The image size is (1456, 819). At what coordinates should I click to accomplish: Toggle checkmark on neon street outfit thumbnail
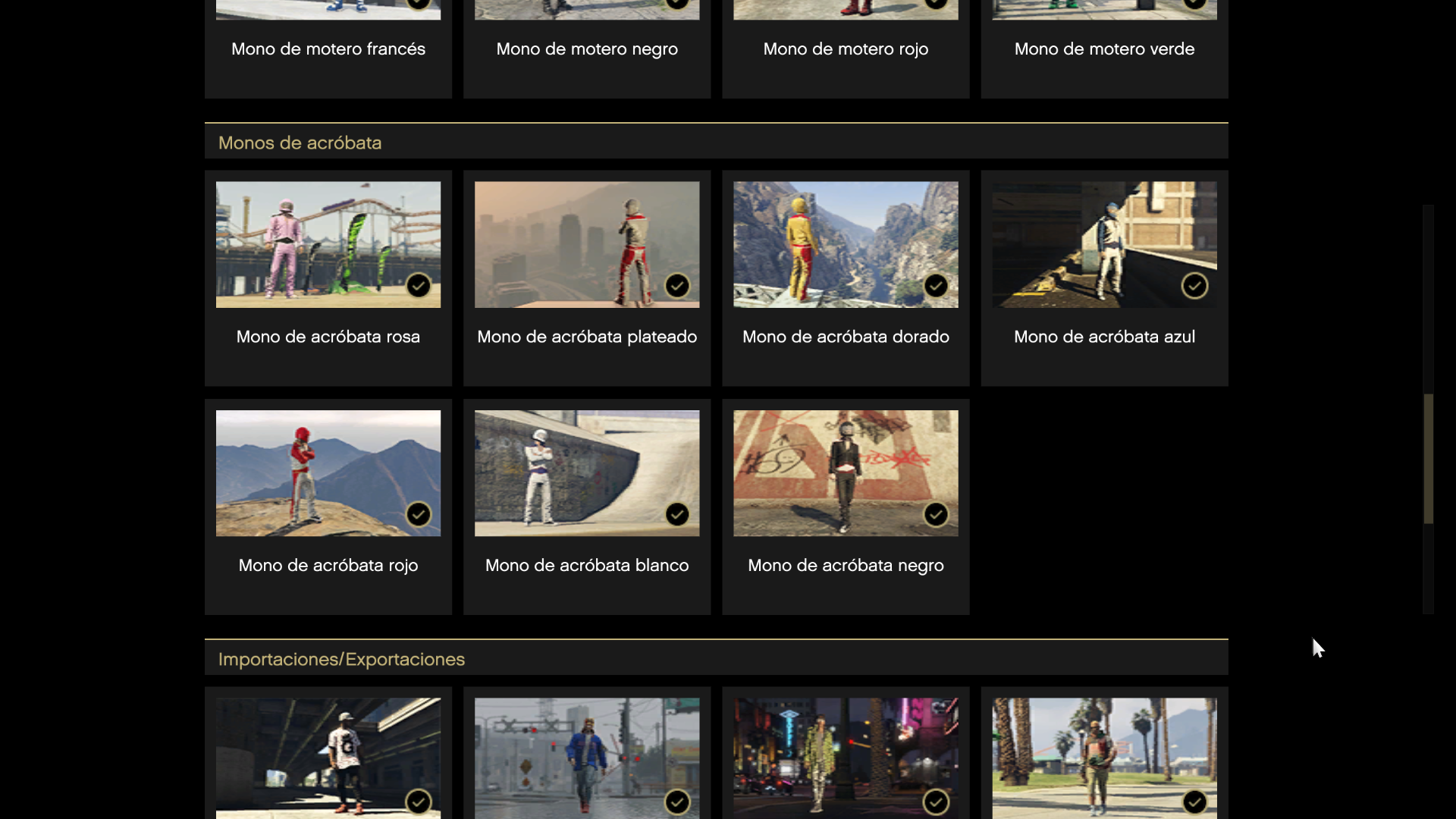coord(936,802)
